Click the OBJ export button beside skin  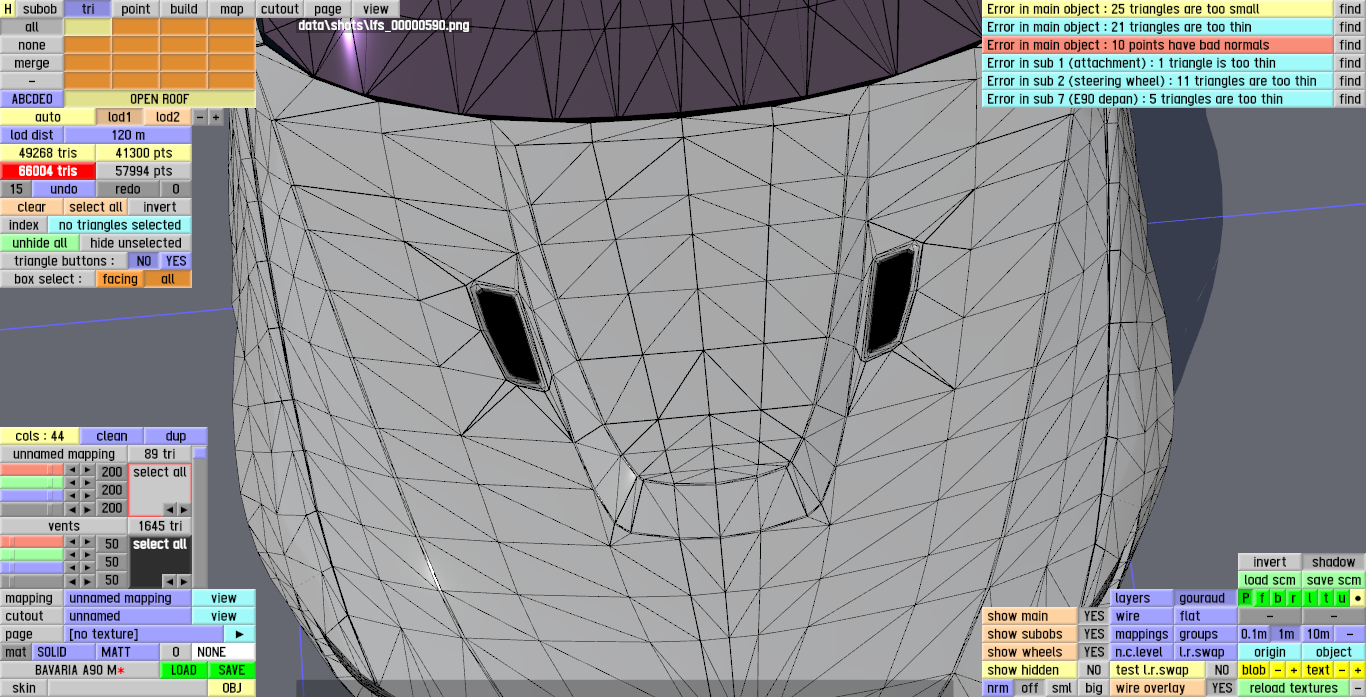231,688
